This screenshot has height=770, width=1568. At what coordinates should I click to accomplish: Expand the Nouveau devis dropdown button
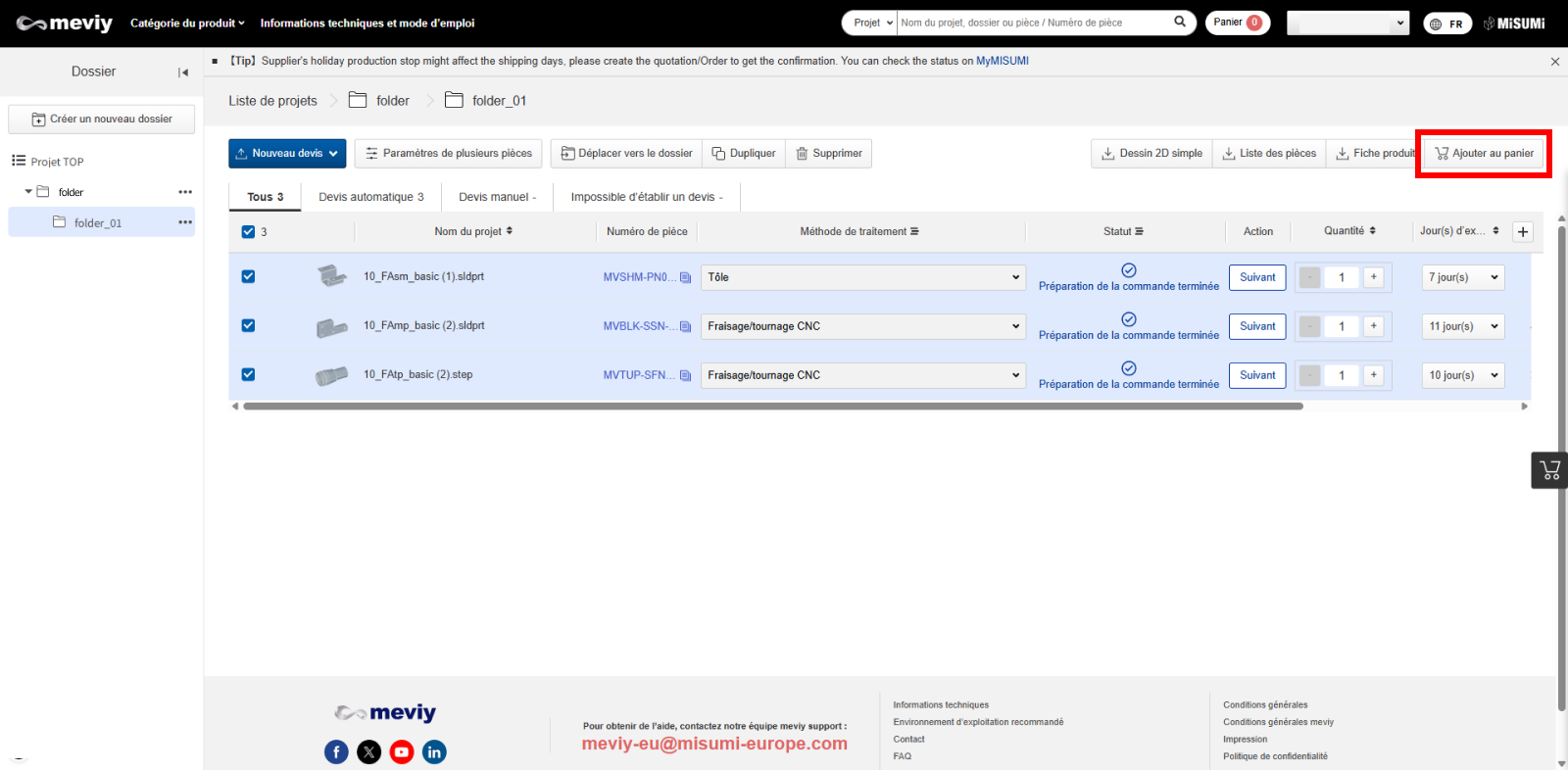pos(288,154)
